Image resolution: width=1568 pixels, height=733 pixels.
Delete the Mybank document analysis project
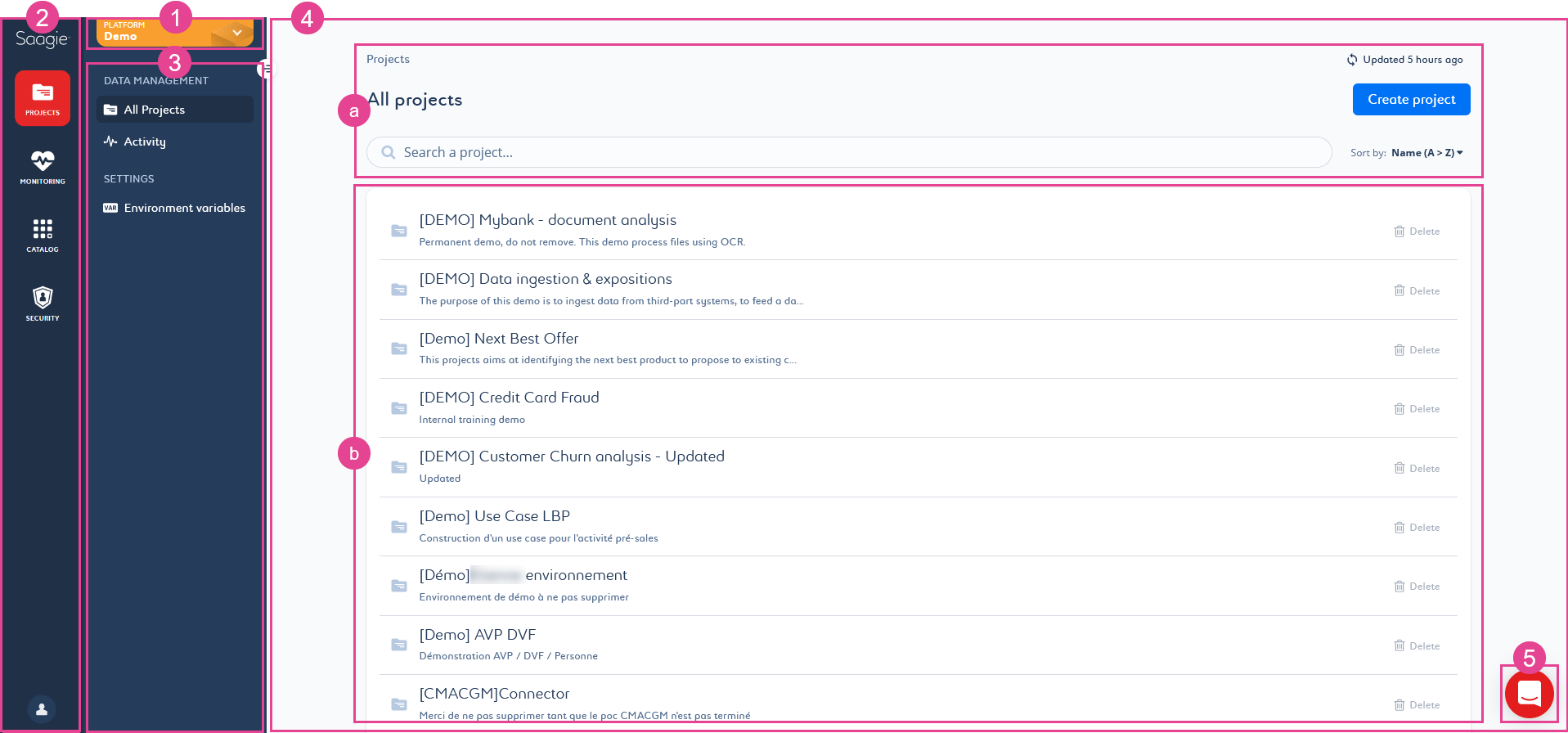1417,232
